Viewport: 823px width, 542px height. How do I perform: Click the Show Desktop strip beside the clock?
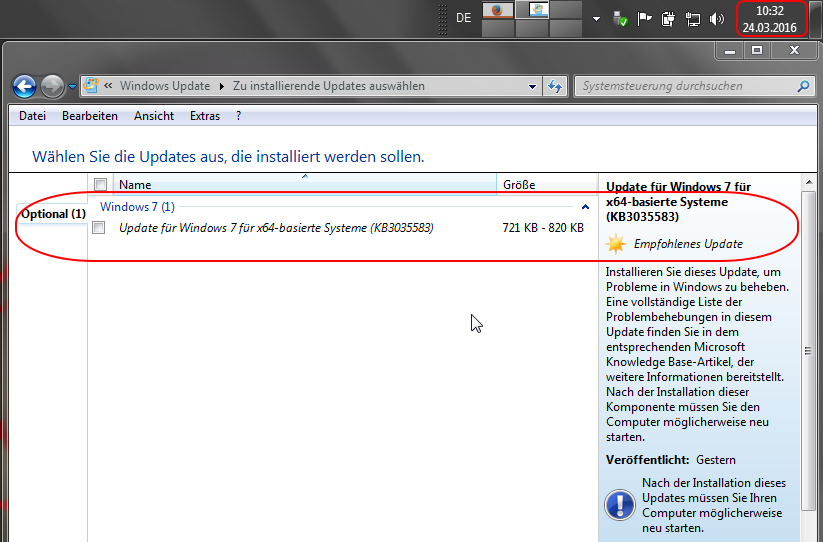pyautogui.click(x=816, y=18)
